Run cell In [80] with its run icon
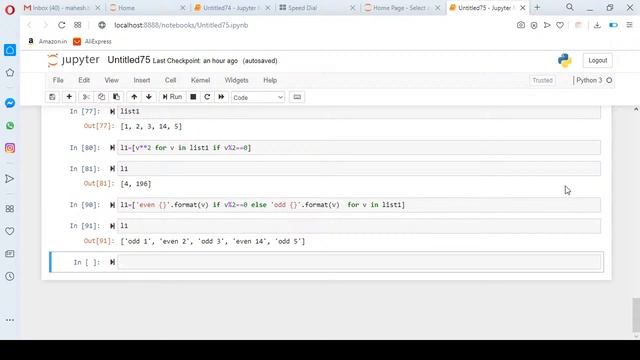Image resolution: width=640 pixels, height=360 pixels. click(112, 148)
